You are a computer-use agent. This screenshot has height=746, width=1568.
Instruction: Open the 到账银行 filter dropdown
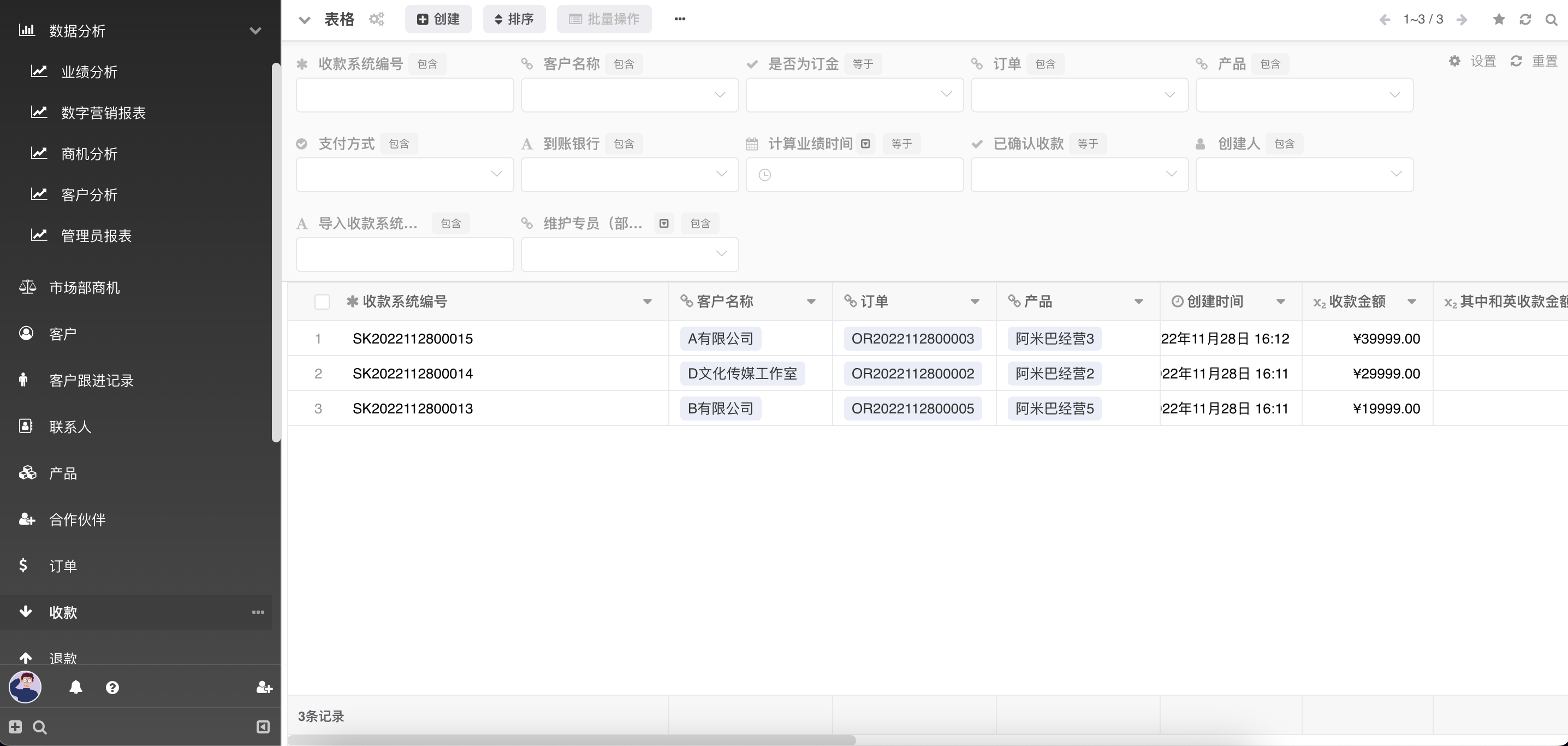click(629, 175)
